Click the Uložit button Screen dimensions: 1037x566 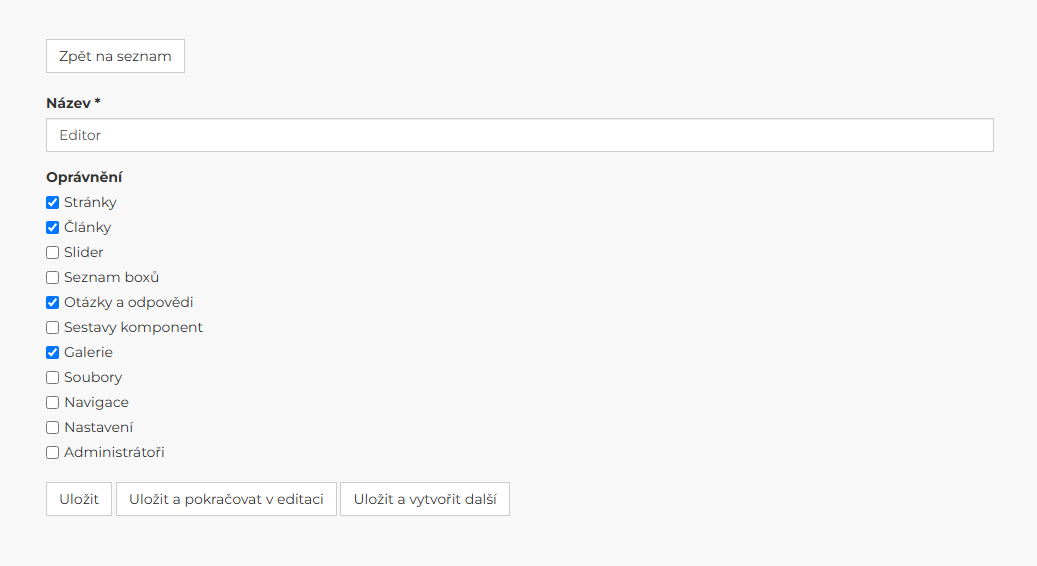tap(79, 499)
